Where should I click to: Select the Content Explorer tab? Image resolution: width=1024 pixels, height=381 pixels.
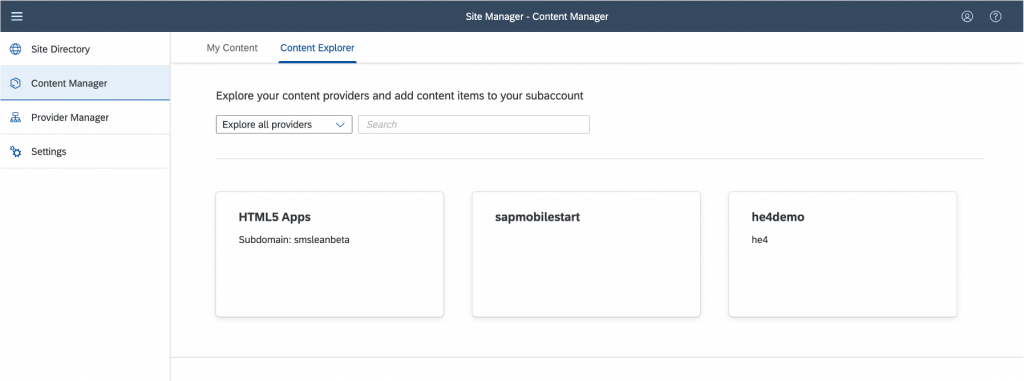(x=317, y=48)
